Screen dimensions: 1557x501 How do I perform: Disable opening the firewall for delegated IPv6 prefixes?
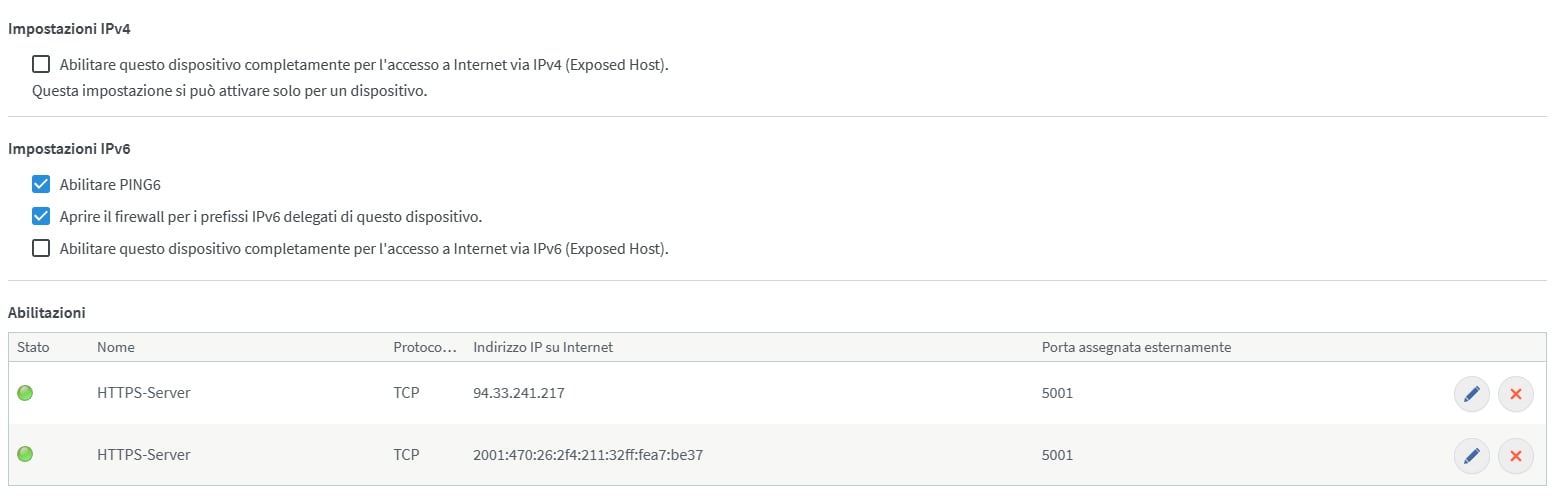(x=41, y=216)
